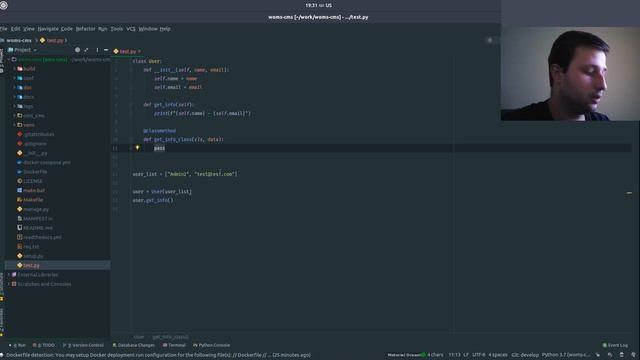The width and height of the screenshot is (640, 360).
Task: Open the VCS menu
Action: point(131,29)
